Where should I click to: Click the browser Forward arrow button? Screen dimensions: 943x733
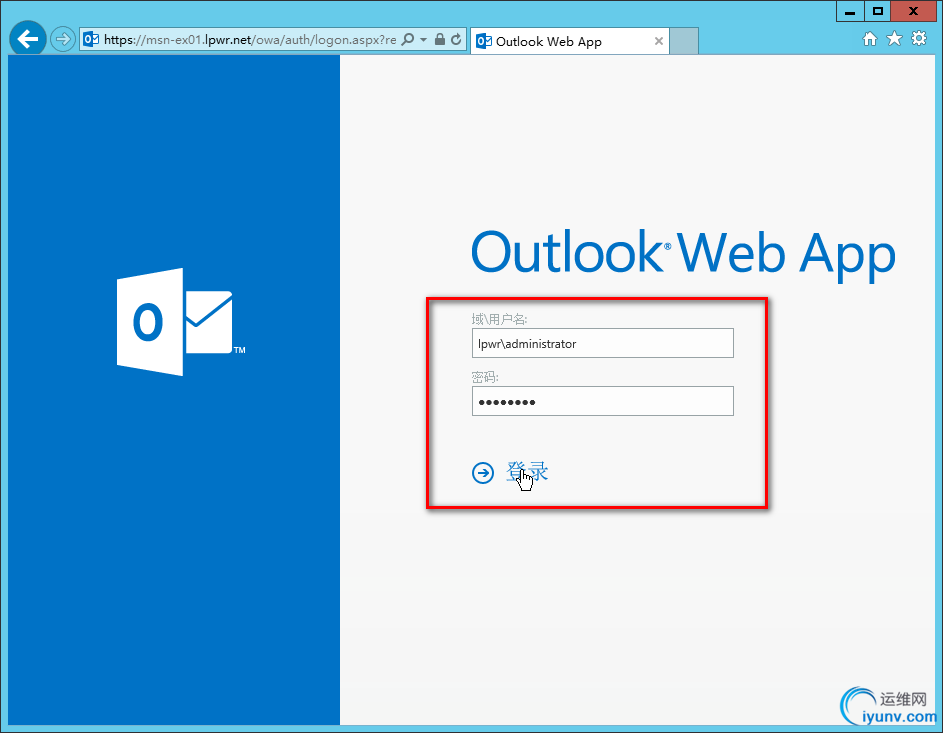click(x=62, y=40)
